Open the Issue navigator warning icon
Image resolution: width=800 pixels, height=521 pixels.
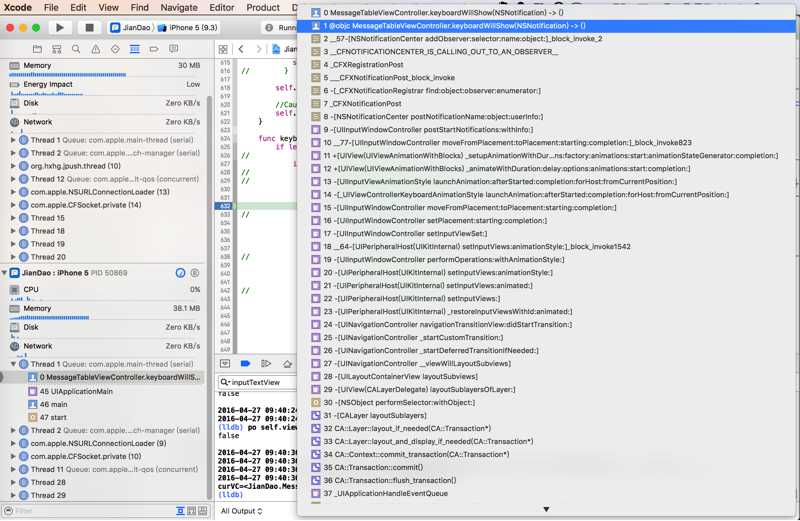point(95,49)
